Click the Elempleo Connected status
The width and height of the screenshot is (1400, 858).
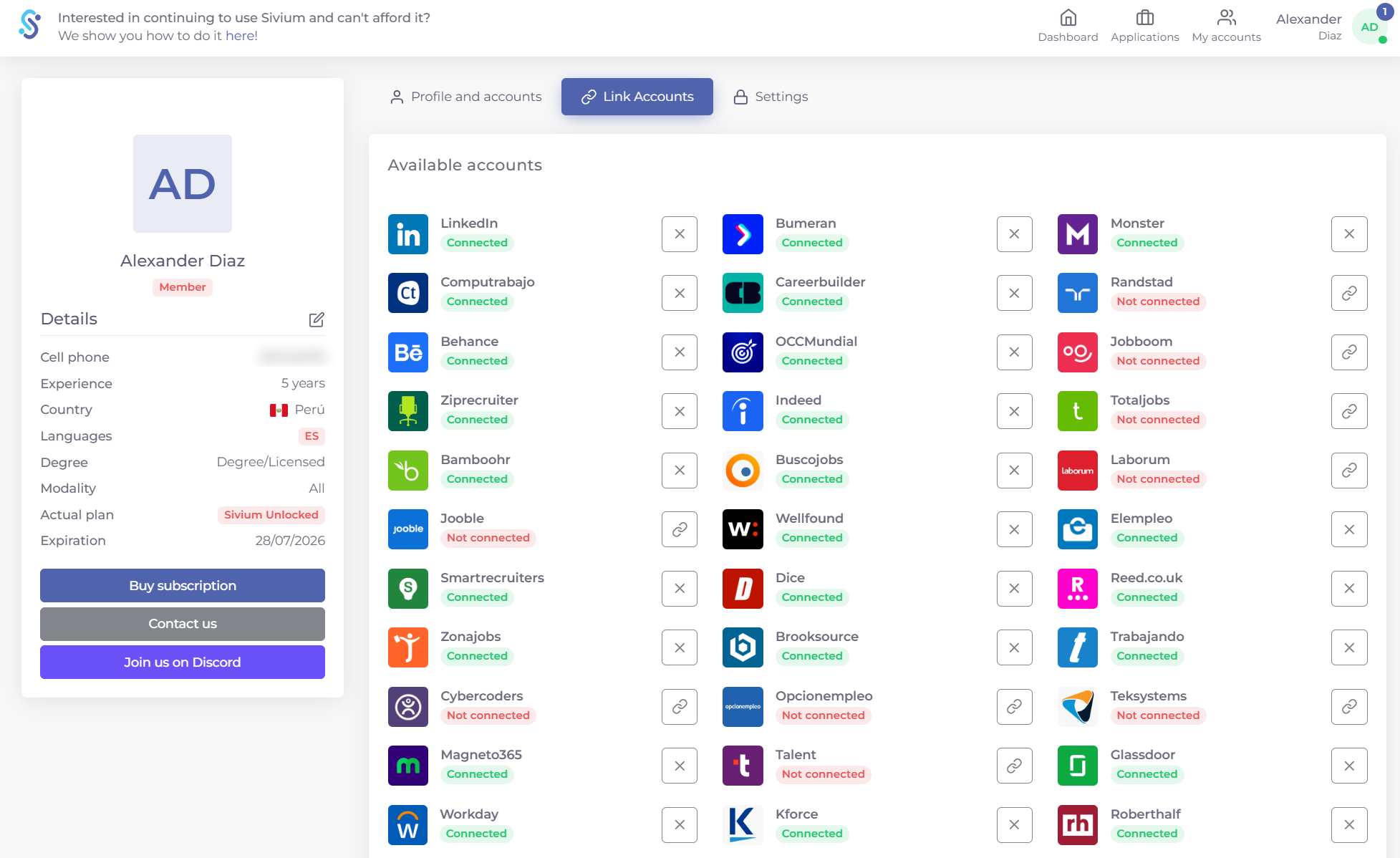[x=1147, y=538]
